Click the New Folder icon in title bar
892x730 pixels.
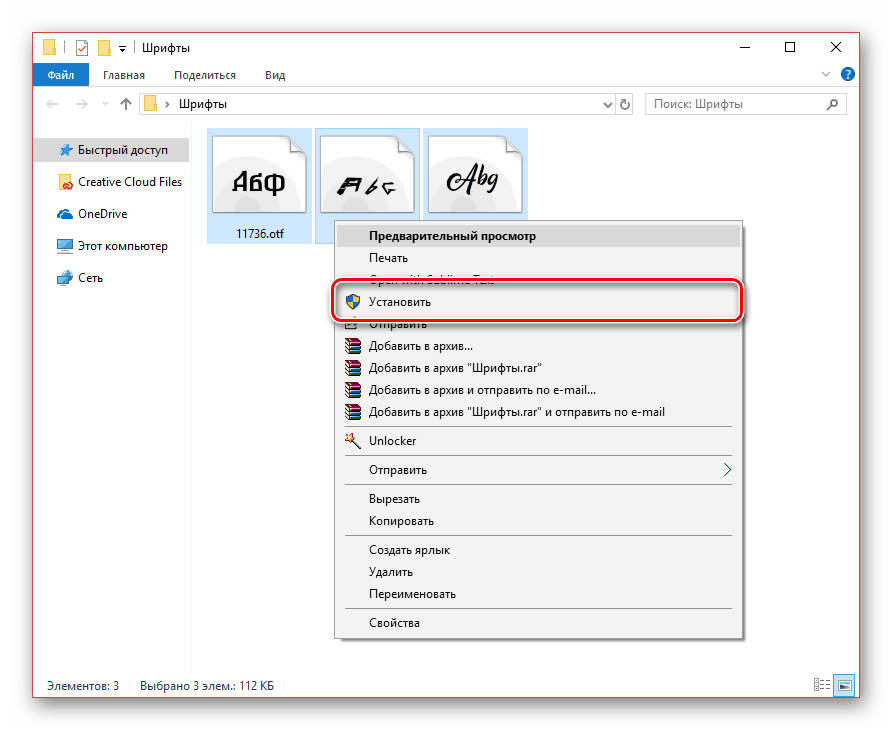(104, 47)
